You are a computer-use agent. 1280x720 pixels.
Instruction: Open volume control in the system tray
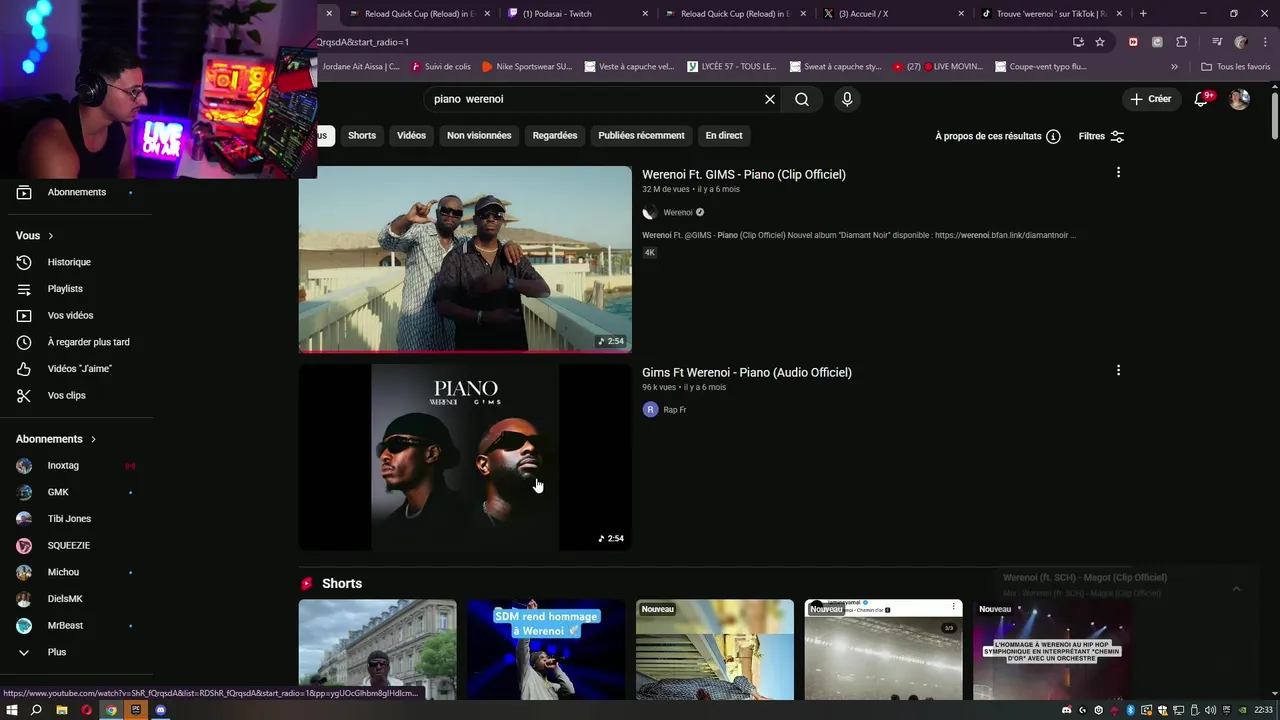click(1210, 710)
